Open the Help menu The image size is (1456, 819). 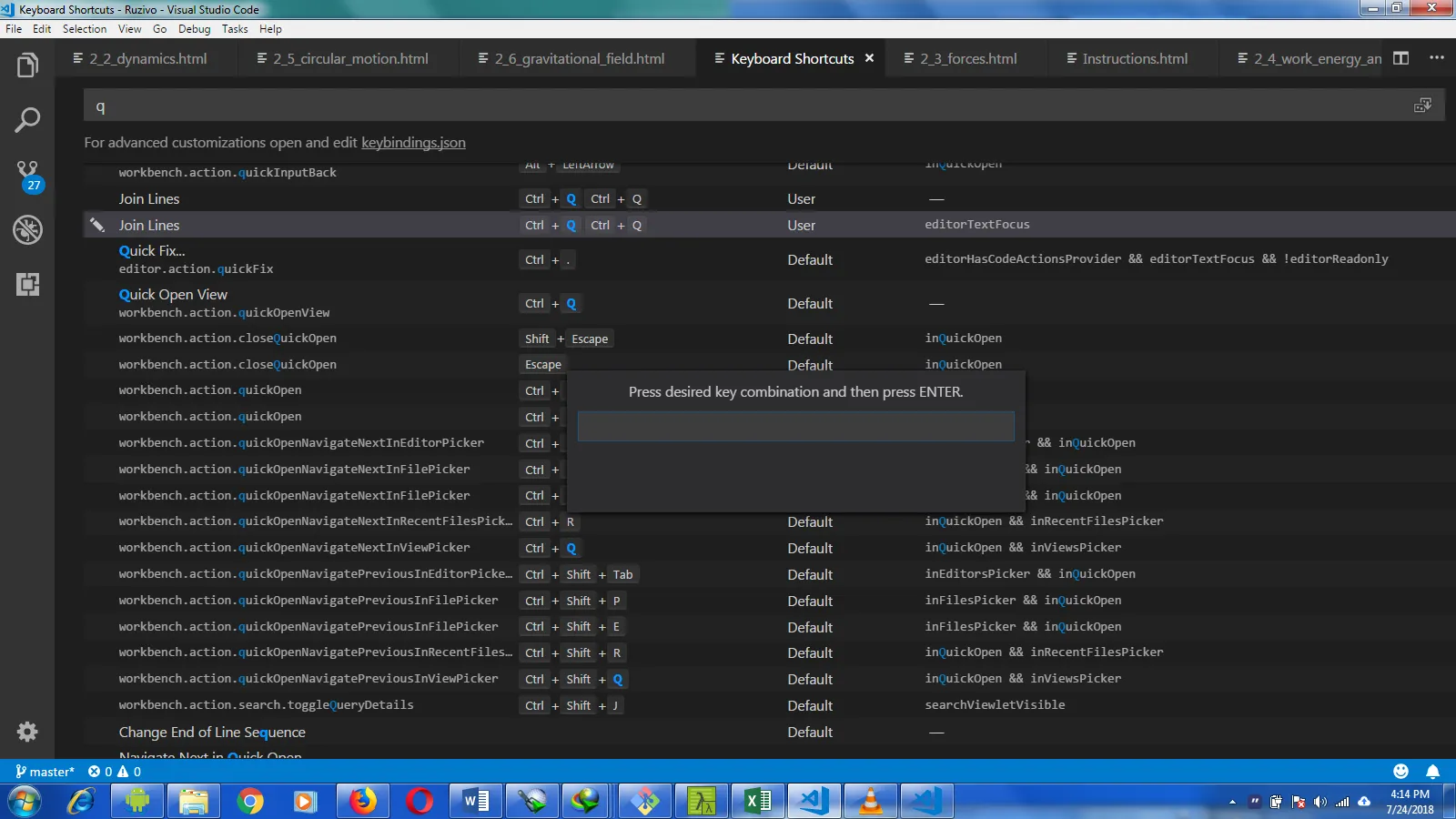270,29
